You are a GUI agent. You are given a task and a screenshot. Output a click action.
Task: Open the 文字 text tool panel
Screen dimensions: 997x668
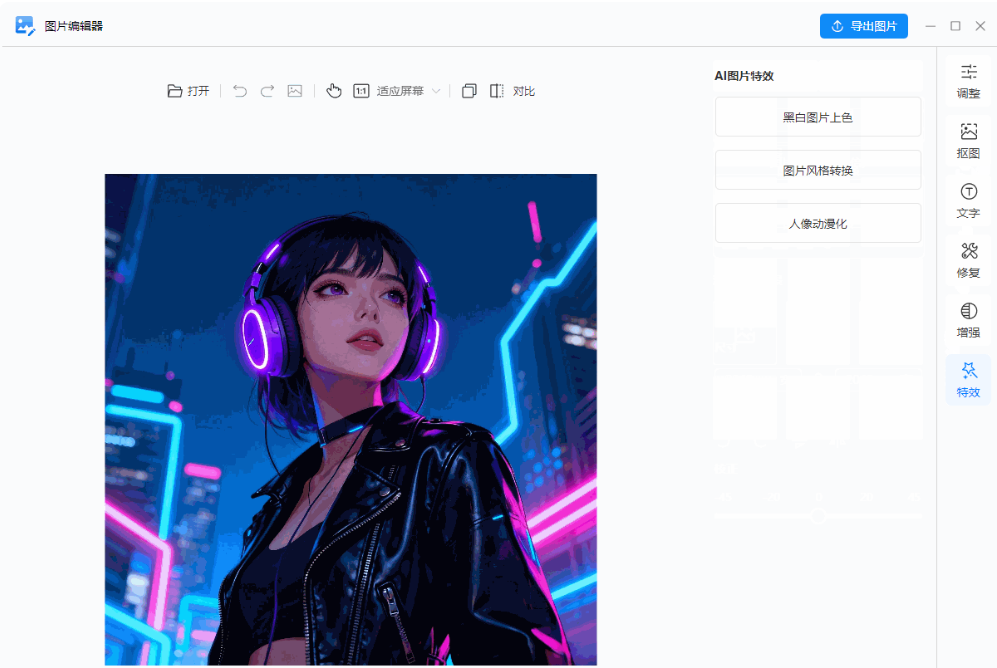click(x=968, y=200)
